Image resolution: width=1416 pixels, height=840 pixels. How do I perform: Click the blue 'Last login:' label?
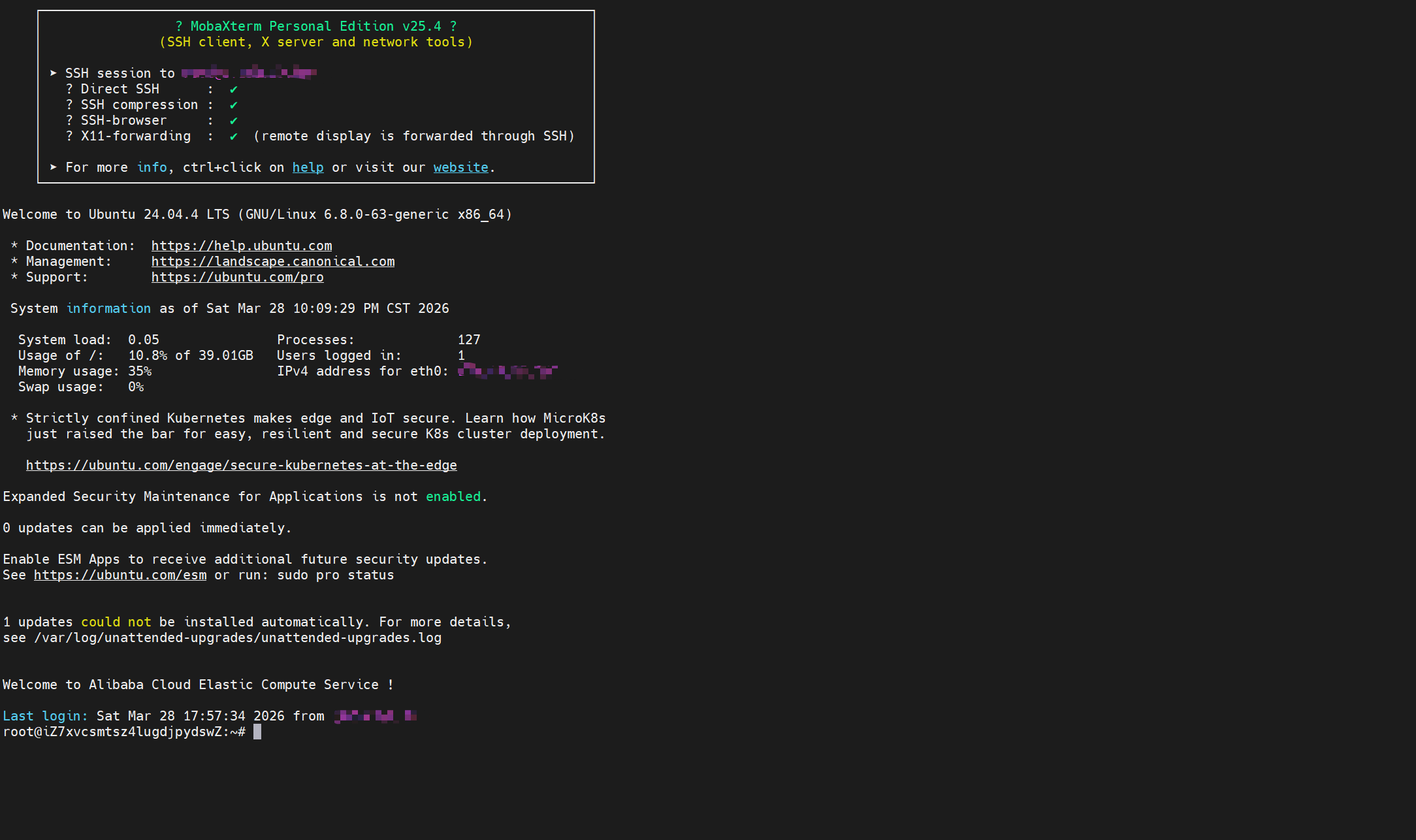tap(44, 716)
